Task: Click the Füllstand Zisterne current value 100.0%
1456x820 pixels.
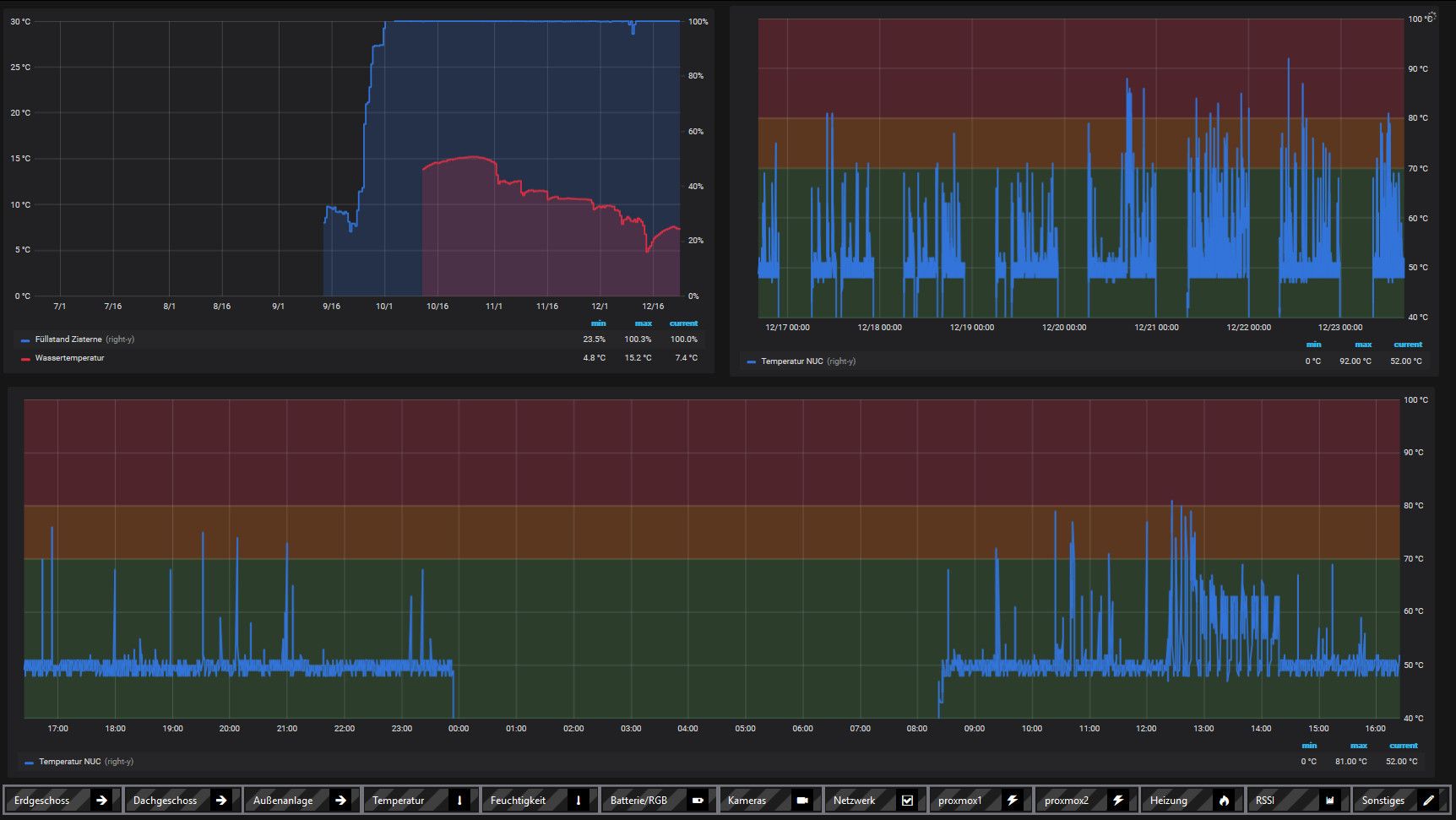Action: coord(684,339)
